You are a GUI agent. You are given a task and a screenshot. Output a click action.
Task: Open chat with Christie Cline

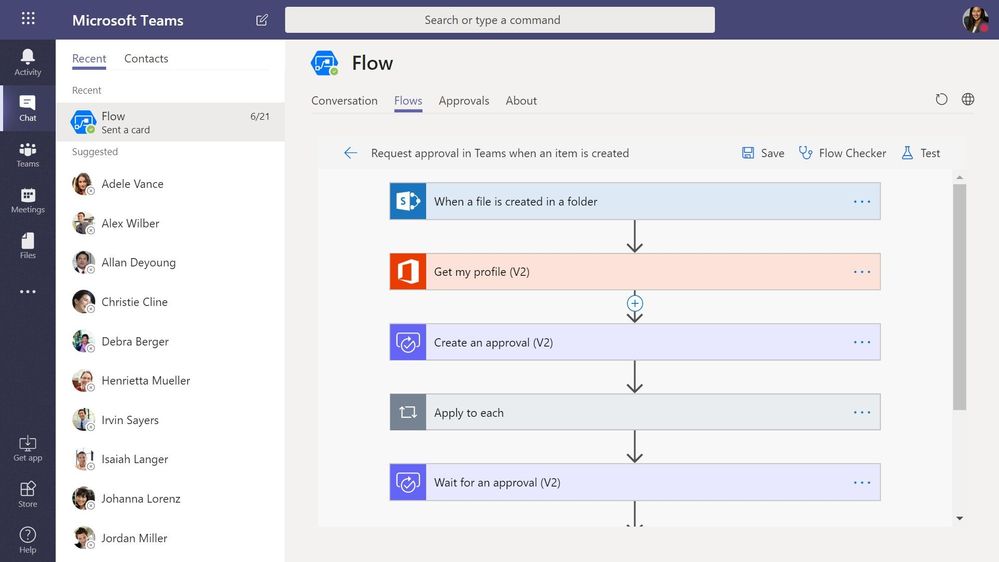pos(170,302)
